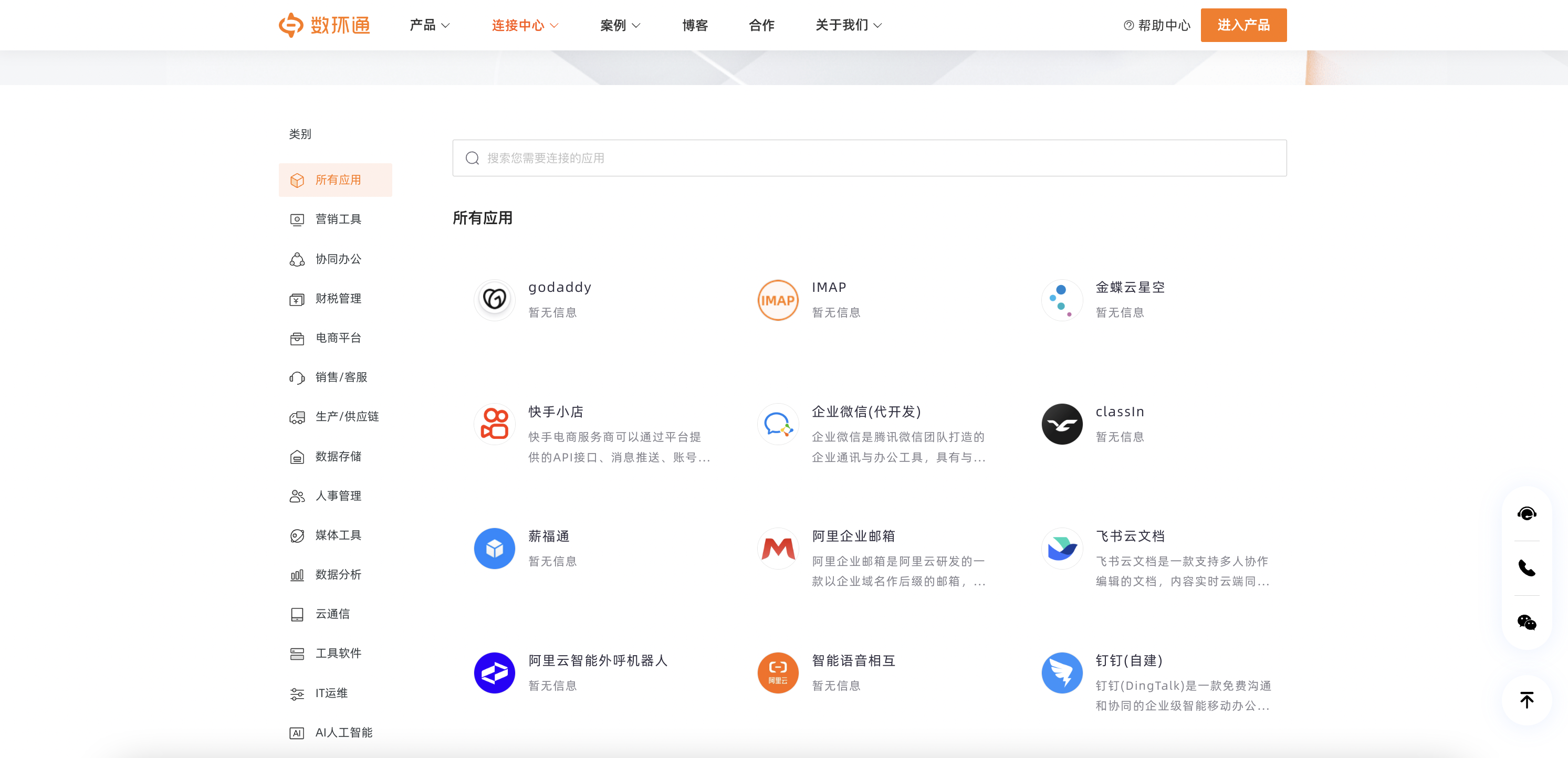
Task: Expand the 案例 dropdown menu
Action: 620,25
